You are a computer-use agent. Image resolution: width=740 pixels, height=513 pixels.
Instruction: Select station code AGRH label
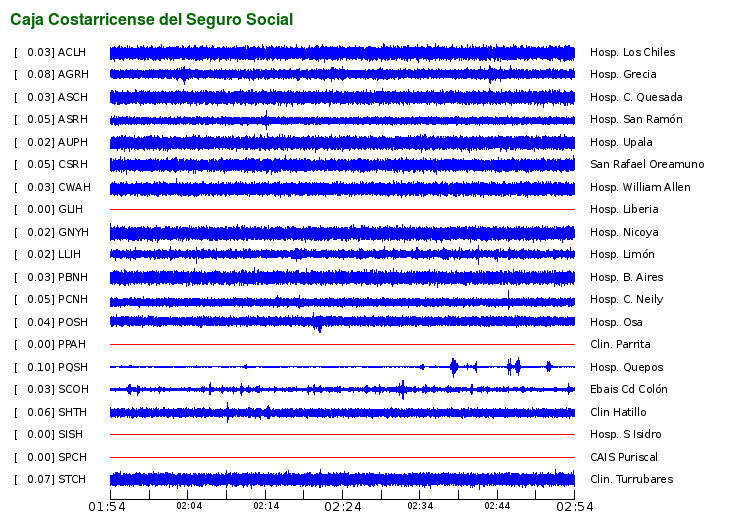[x=73, y=74]
